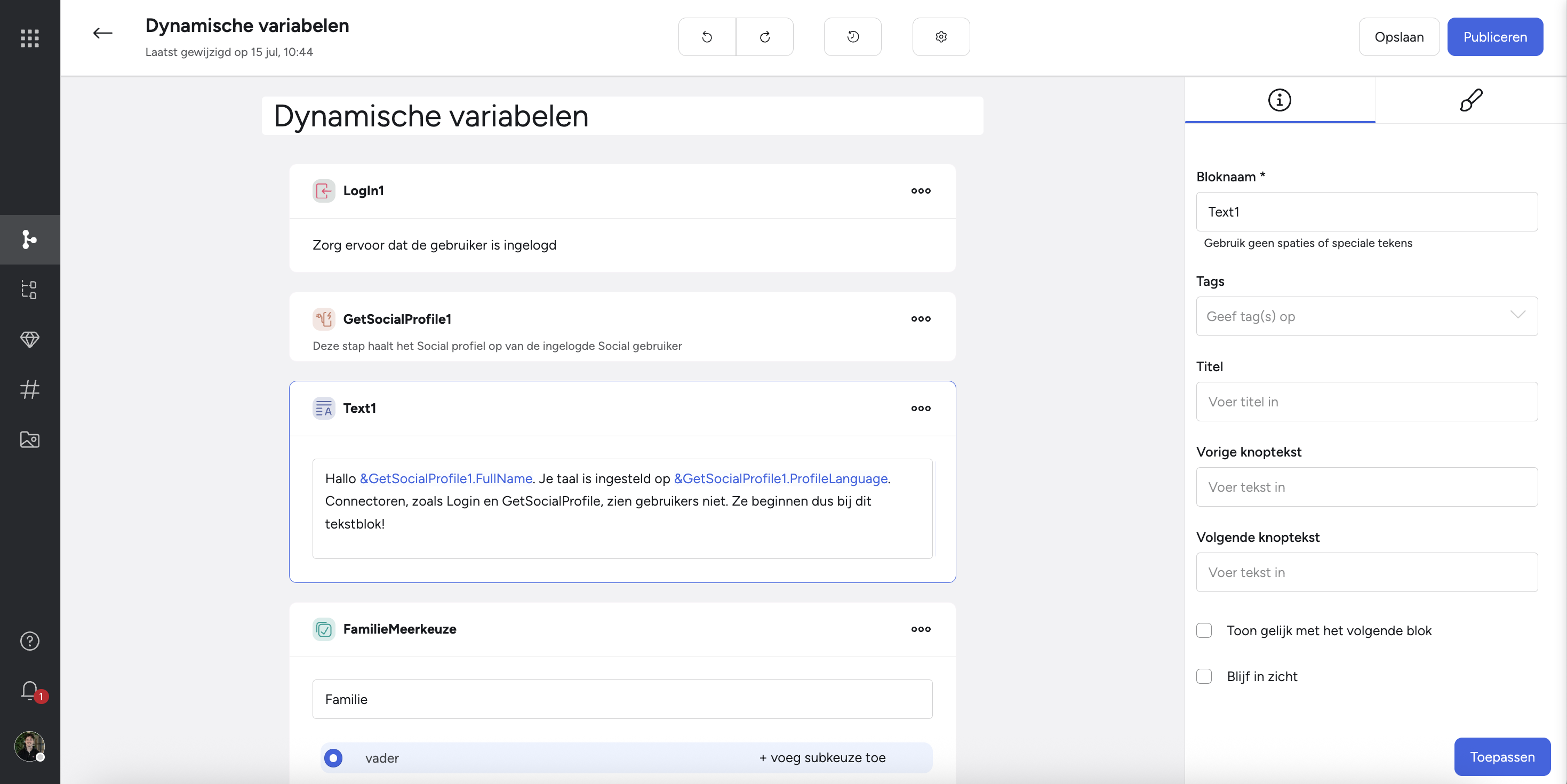Click the Toepassen button
This screenshot has width=1567, height=784.
[1502, 757]
